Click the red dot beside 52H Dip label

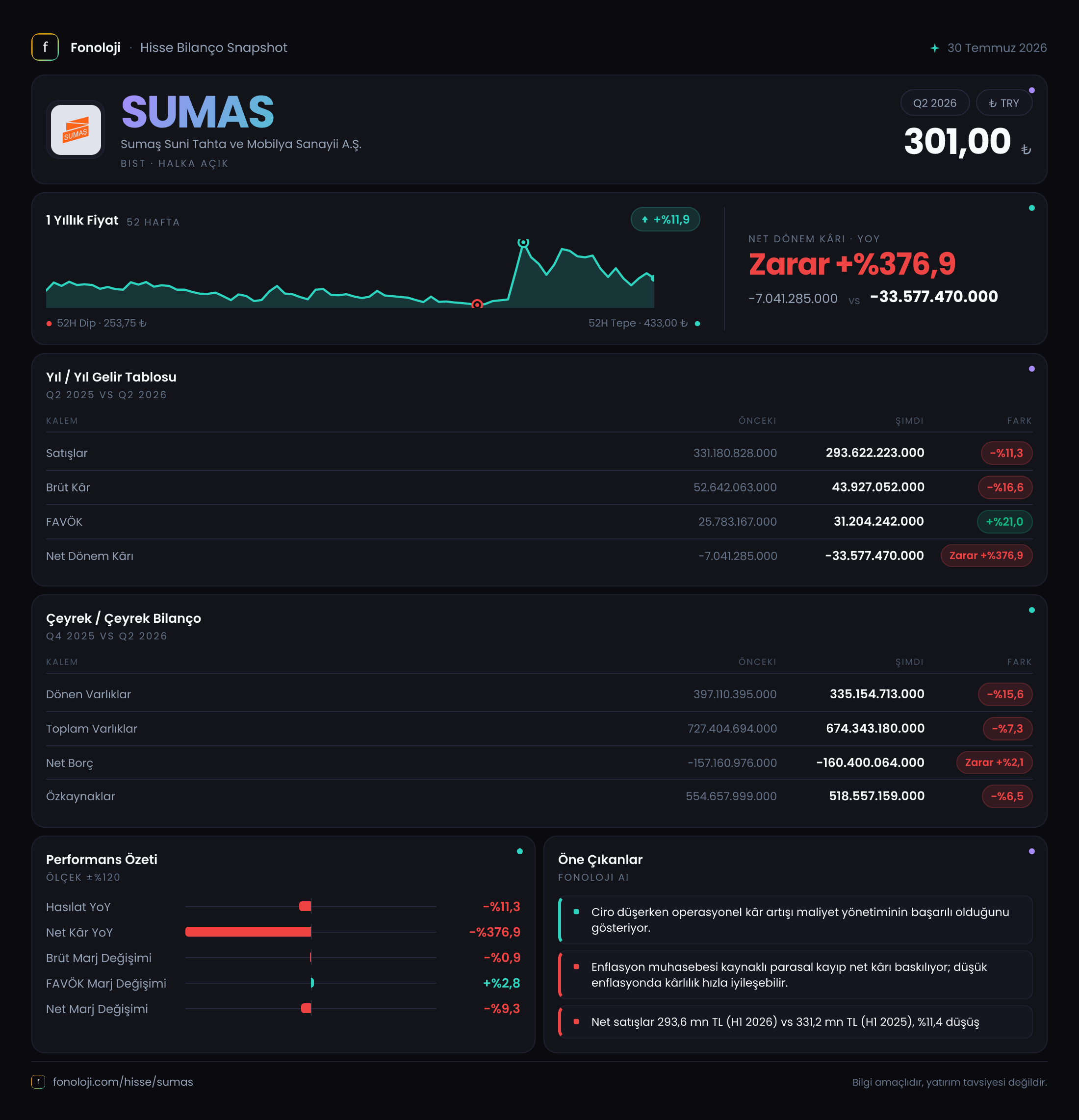pos(49,324)
